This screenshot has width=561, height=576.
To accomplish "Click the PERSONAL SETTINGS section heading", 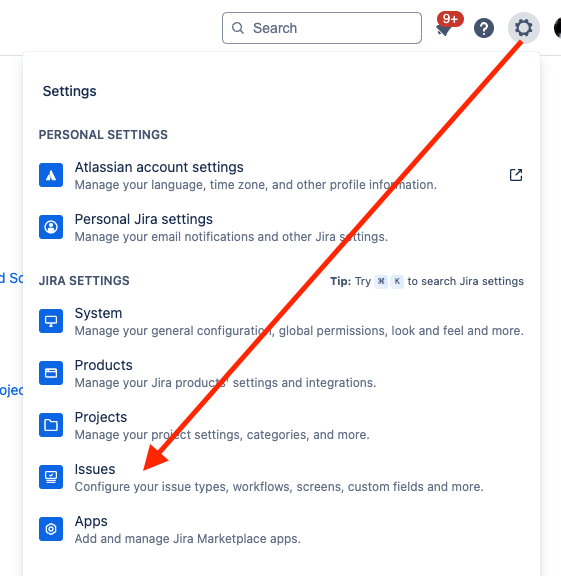I will [103, 135].
